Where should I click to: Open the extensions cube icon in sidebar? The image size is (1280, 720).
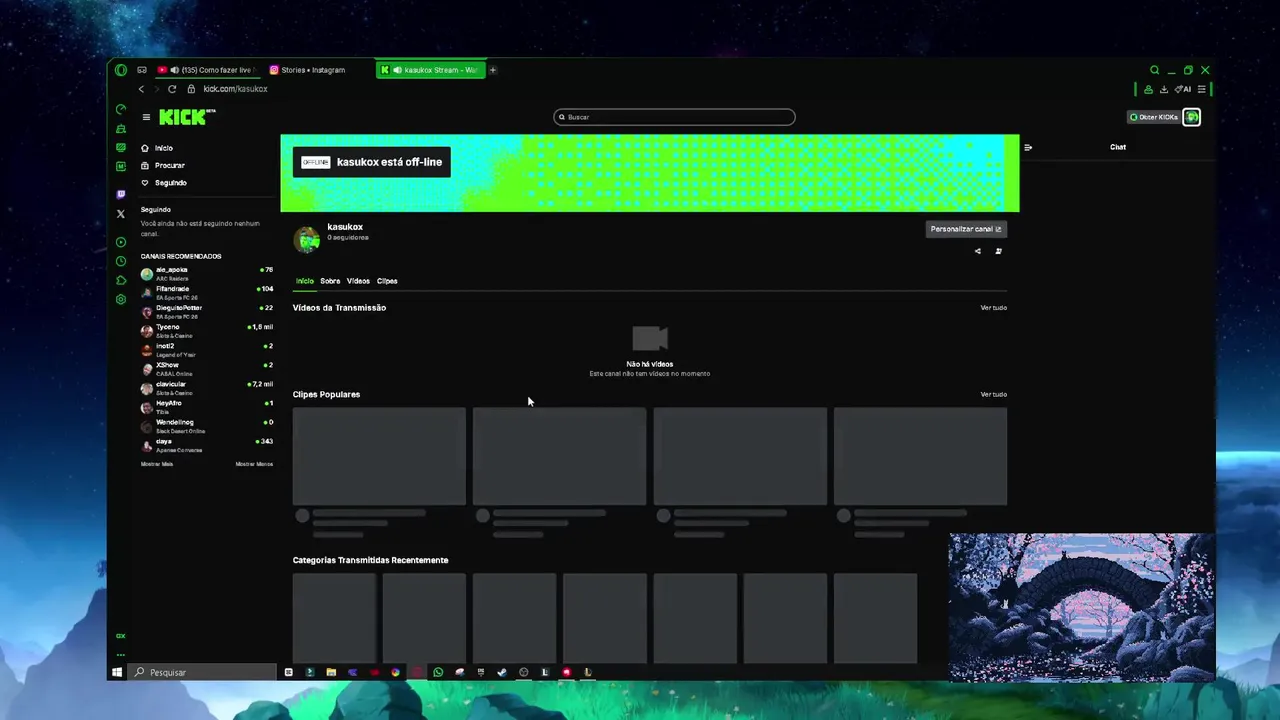[121, 280]
